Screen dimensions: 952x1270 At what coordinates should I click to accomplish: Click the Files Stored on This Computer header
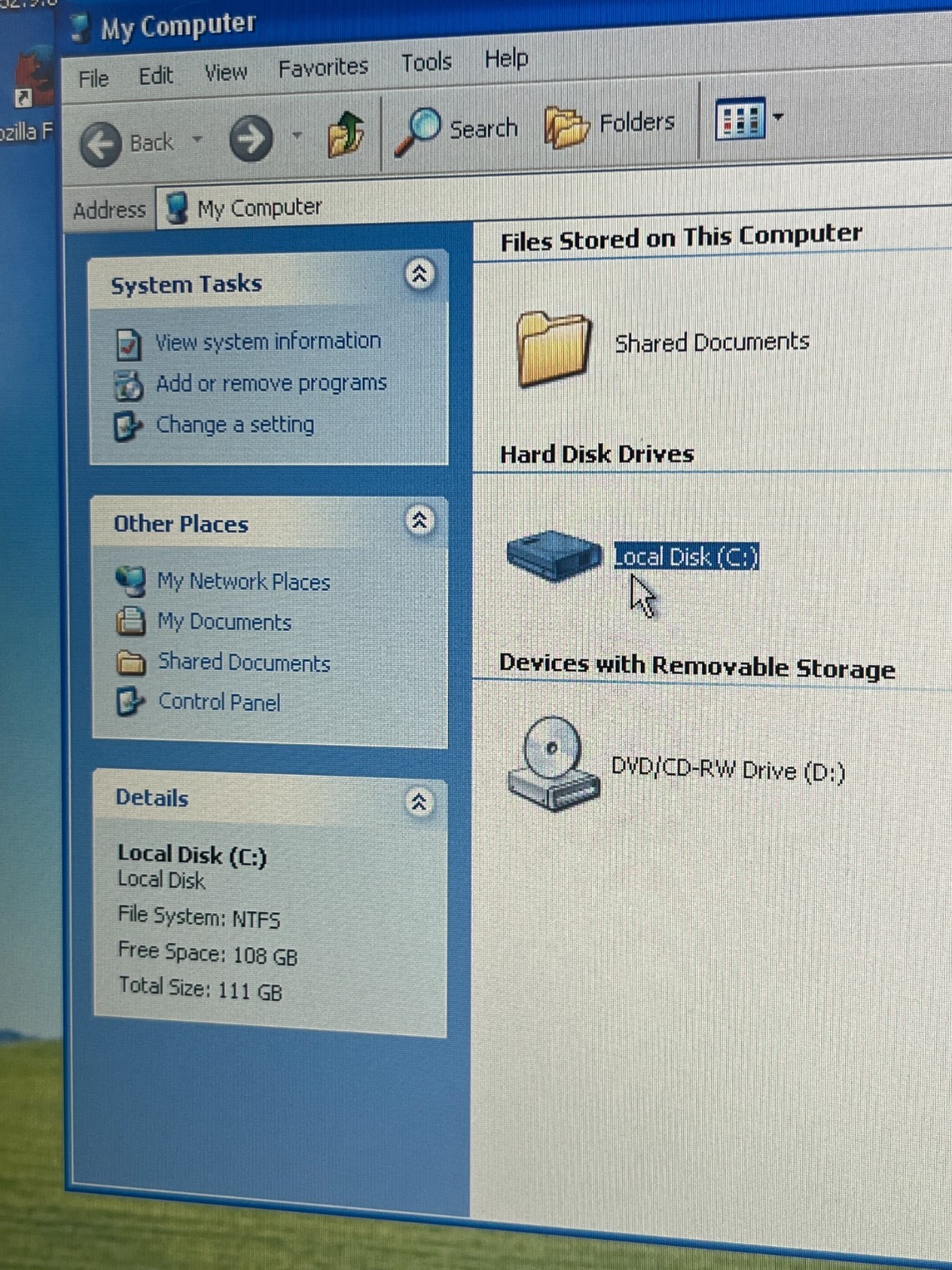681,237
